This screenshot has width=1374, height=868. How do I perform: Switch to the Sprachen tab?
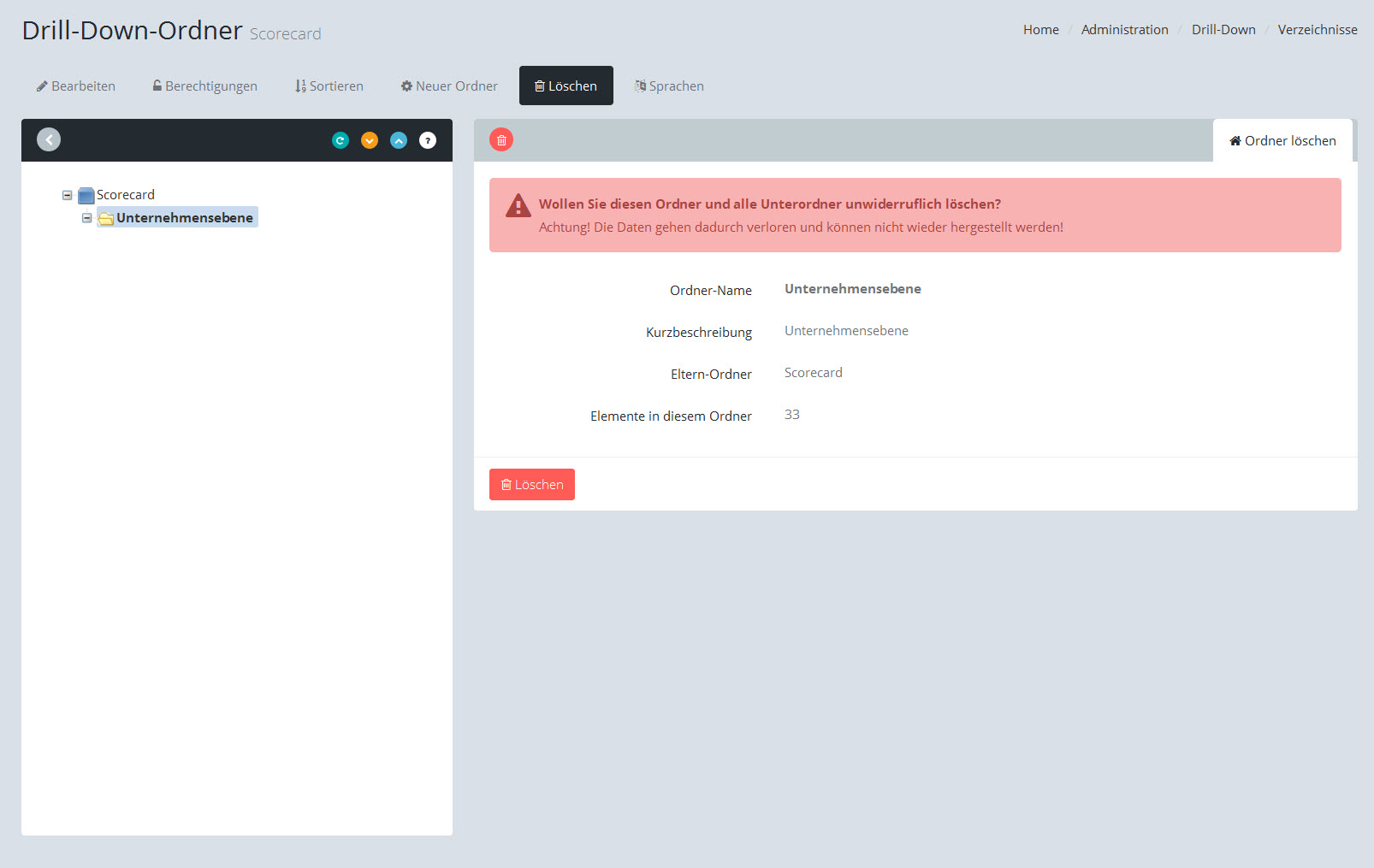tap(669, 86)
